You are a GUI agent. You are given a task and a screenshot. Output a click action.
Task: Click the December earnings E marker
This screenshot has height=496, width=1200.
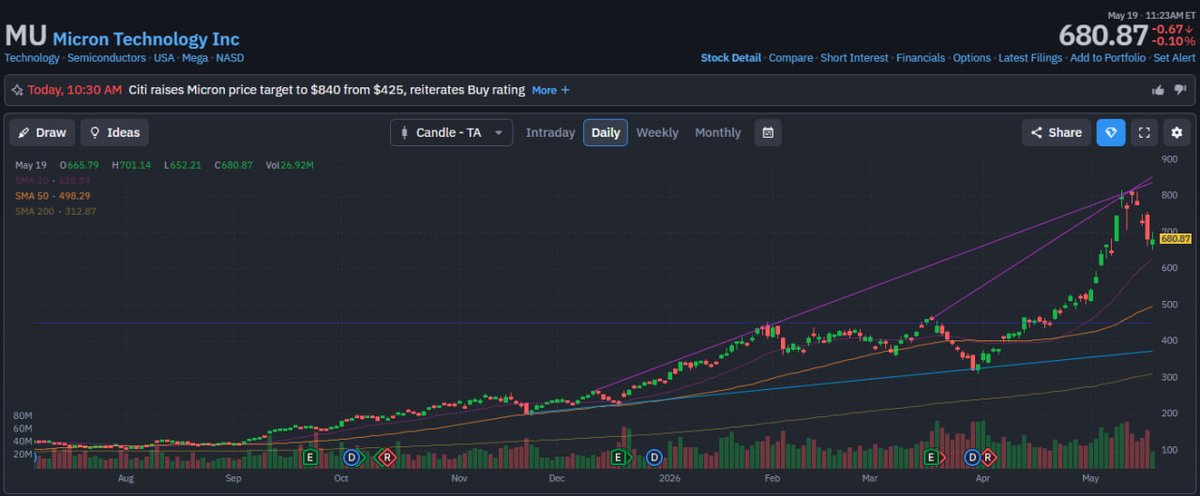tap(618, 457)
